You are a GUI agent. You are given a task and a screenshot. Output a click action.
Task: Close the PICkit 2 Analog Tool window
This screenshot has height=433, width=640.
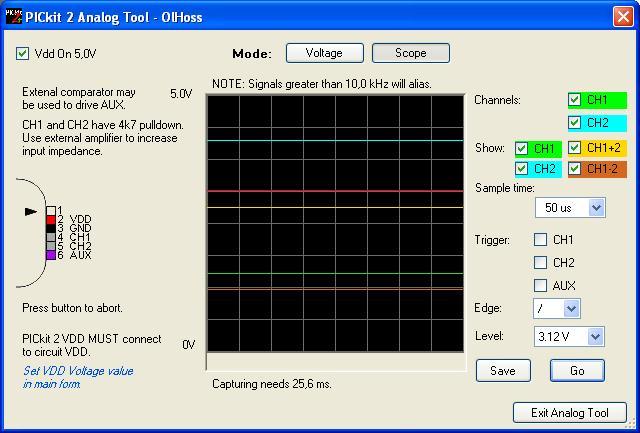pos(623,17)
